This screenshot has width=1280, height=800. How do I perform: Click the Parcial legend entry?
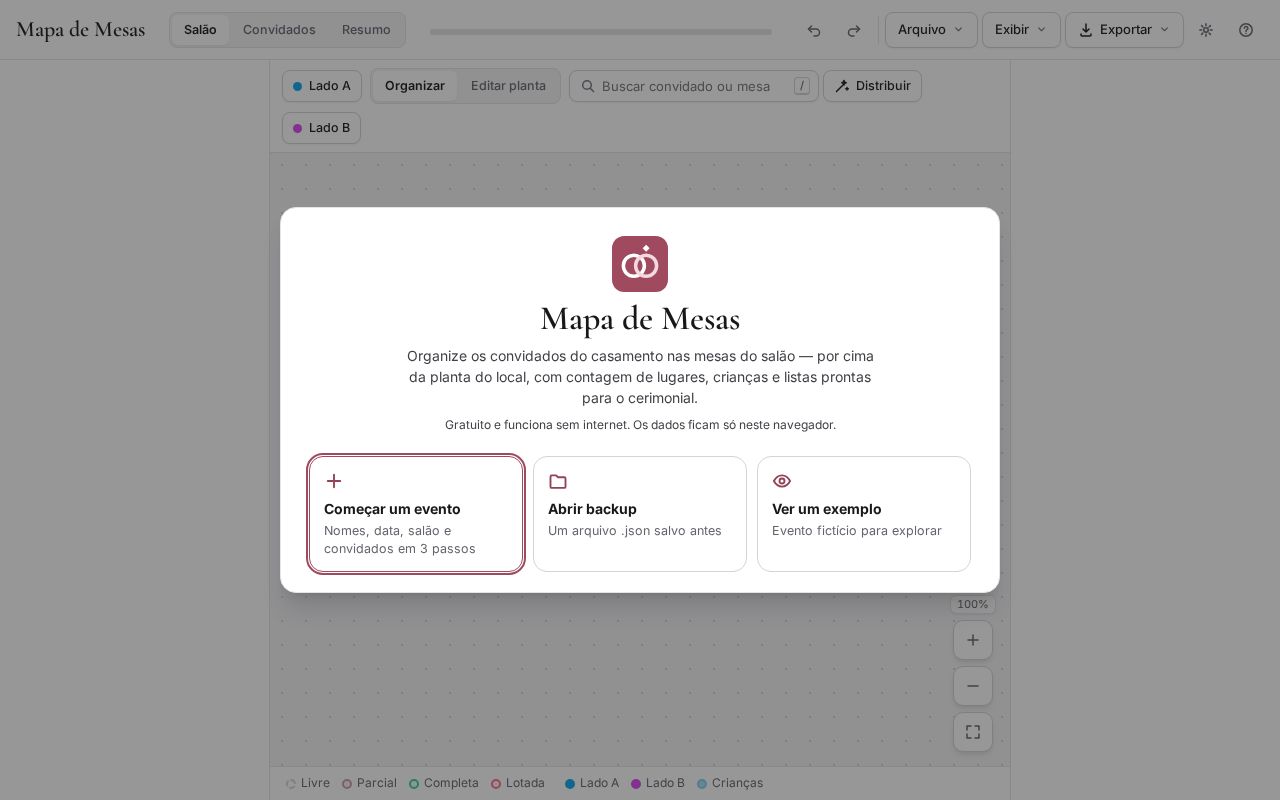click(x=369, y=783)
